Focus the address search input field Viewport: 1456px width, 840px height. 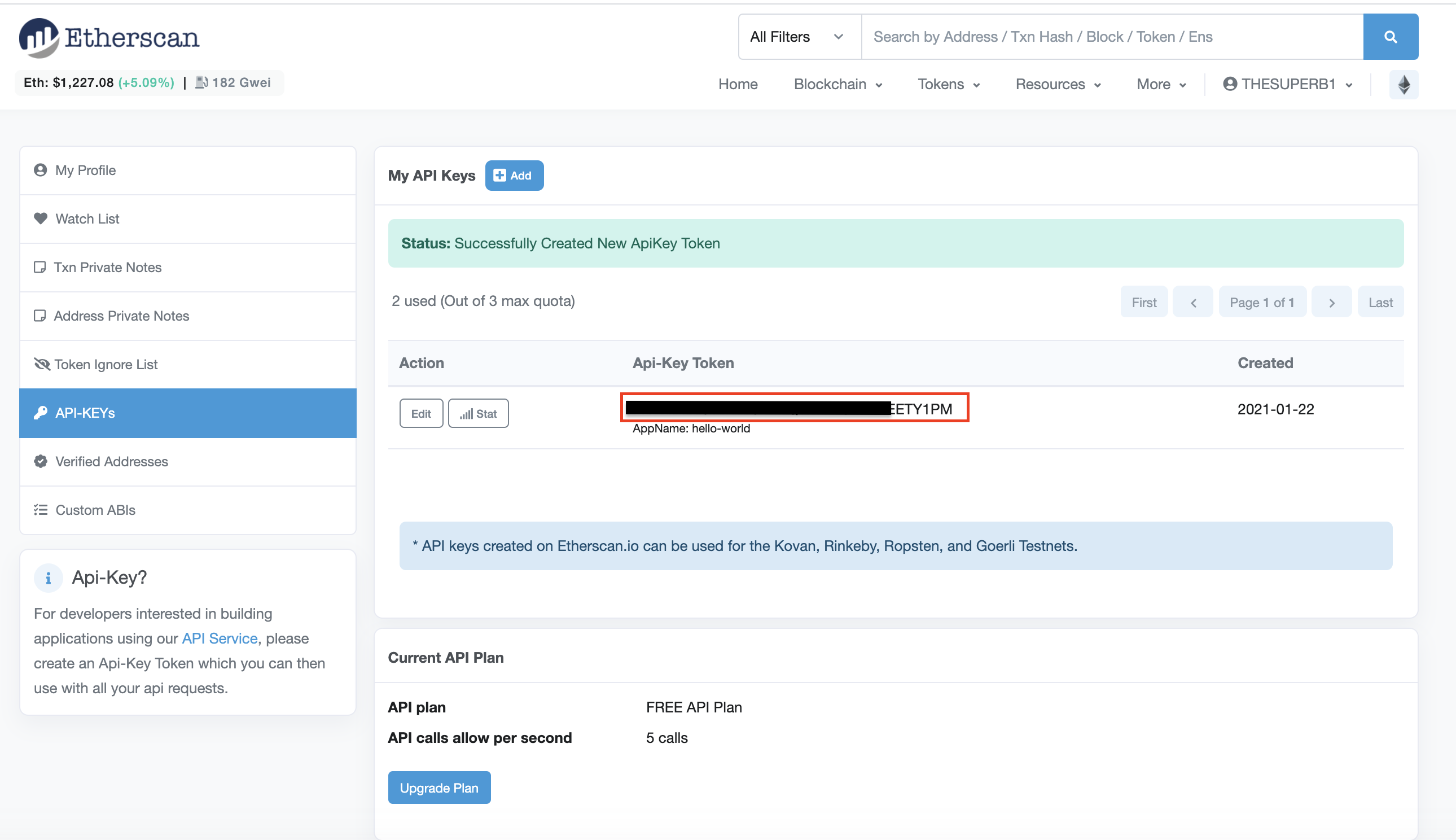click(1111, 37)
